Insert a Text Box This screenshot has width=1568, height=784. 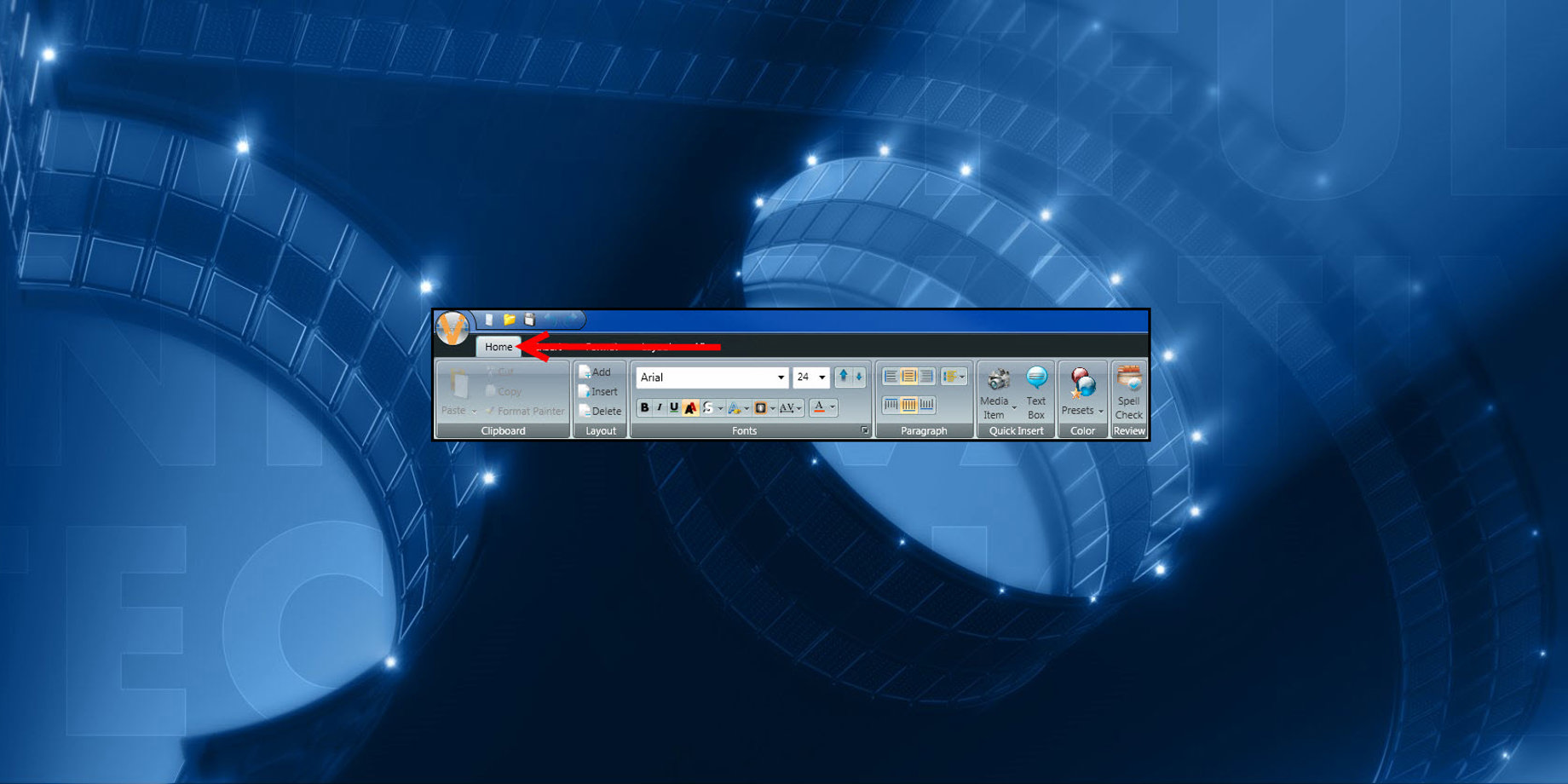(x=1036, y=392)
